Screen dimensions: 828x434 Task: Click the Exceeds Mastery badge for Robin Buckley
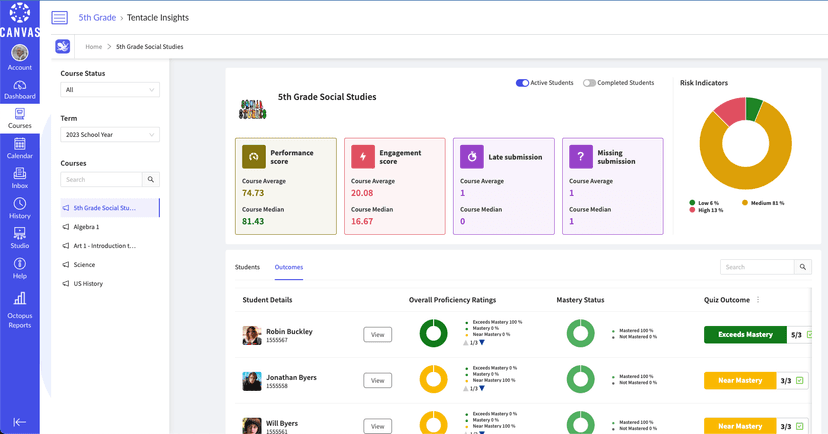pos(745,335)
